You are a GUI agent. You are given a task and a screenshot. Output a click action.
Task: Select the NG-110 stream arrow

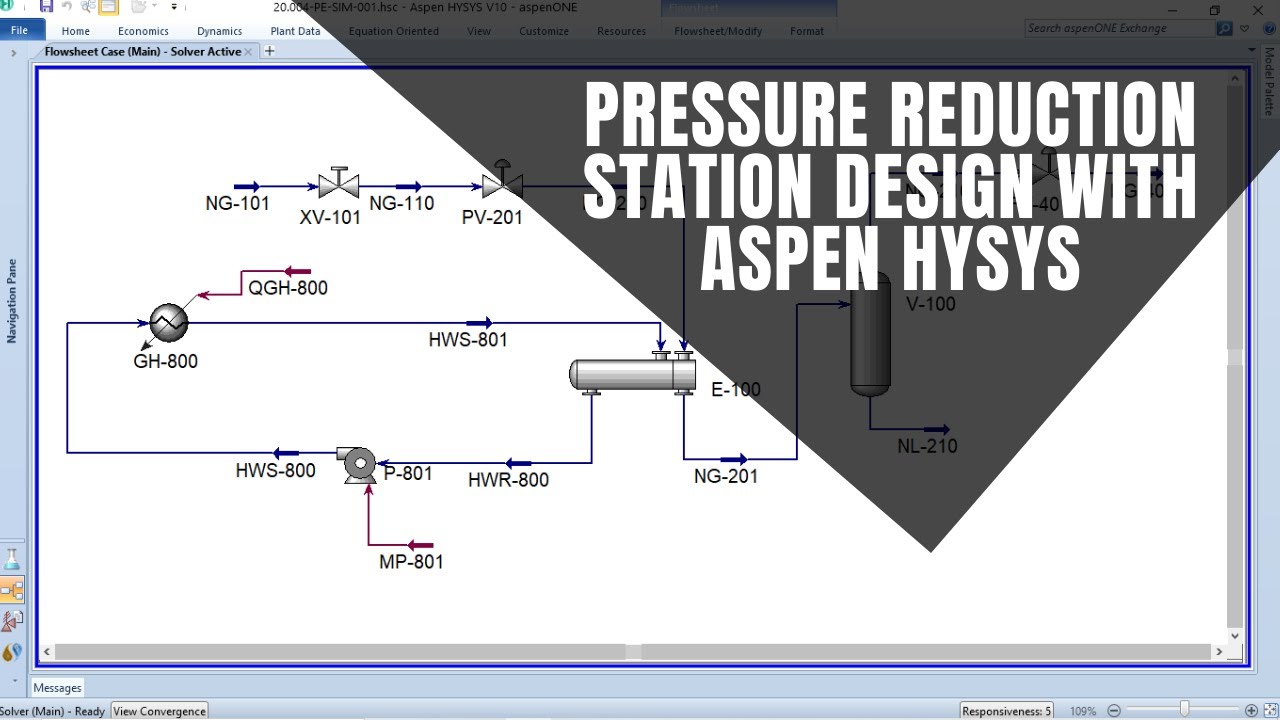pyautogui.click(x=408, y=186)
